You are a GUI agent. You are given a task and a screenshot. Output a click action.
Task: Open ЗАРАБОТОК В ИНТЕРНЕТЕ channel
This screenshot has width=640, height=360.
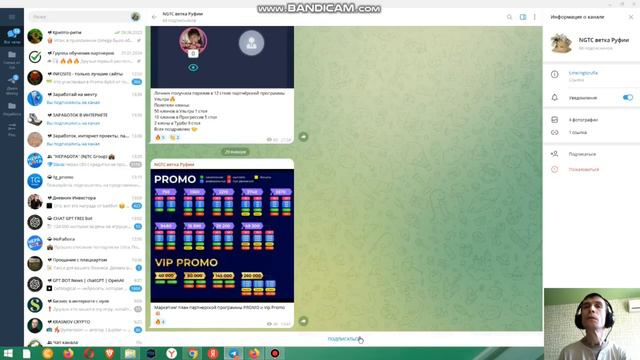pyautogui.click(x=84, y=119)
